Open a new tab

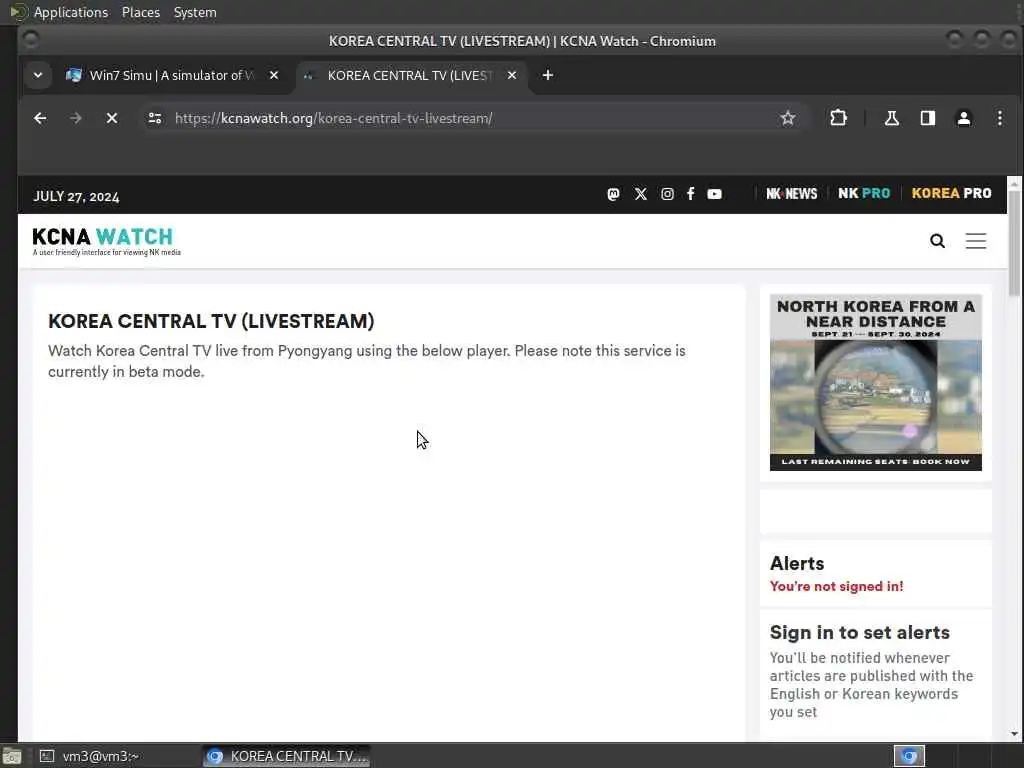click(x=548, y=75)
